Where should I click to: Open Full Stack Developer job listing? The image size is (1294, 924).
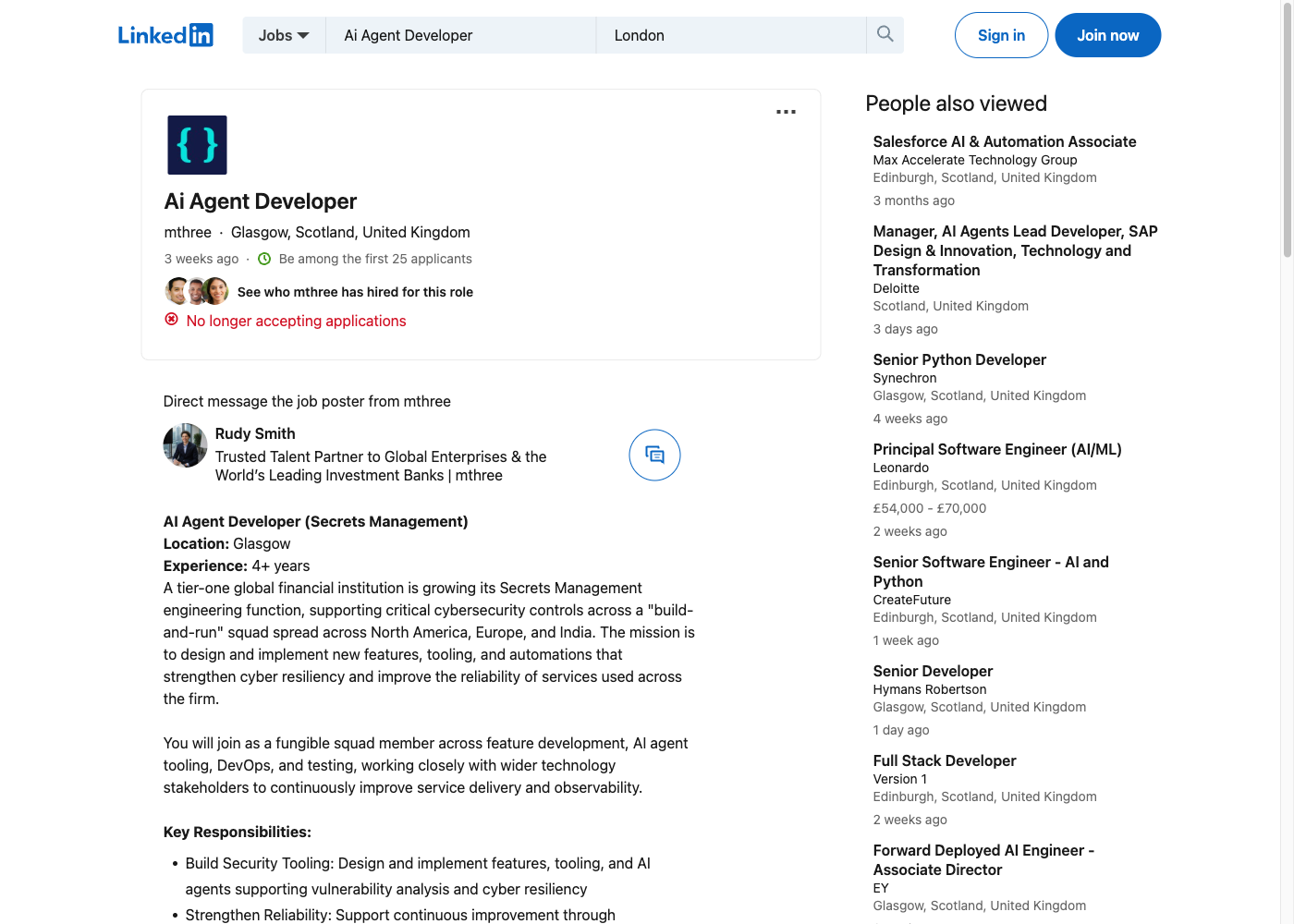[945, 760]
